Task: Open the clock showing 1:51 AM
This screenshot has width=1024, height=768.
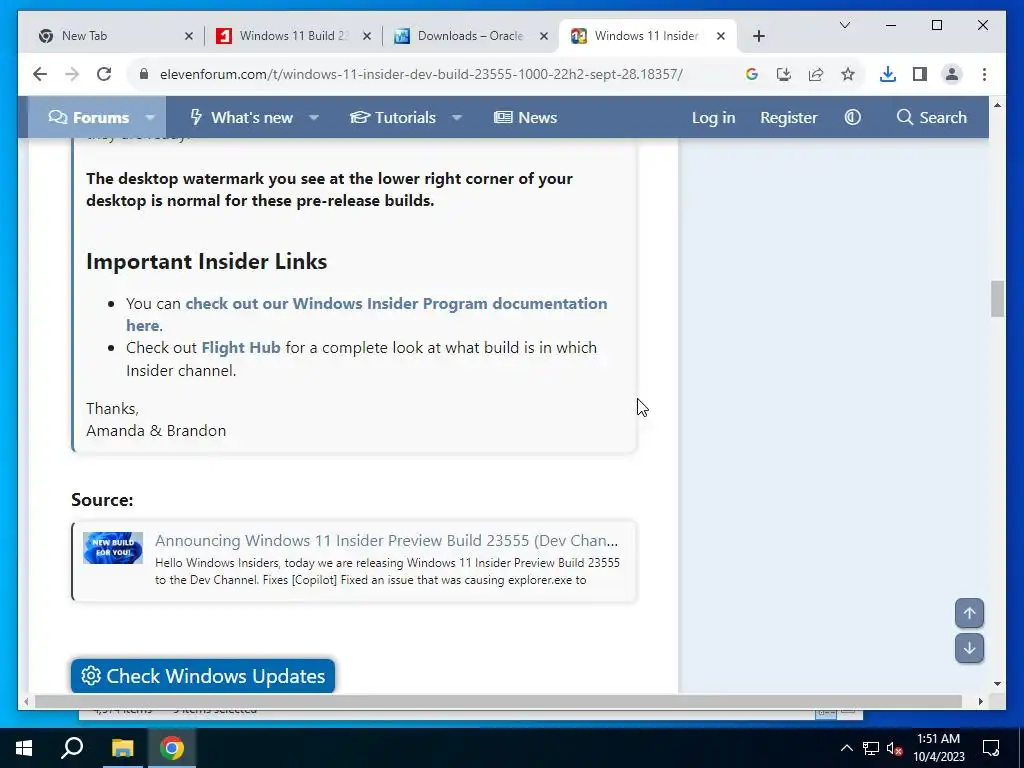Action: (x=938, y=748)
